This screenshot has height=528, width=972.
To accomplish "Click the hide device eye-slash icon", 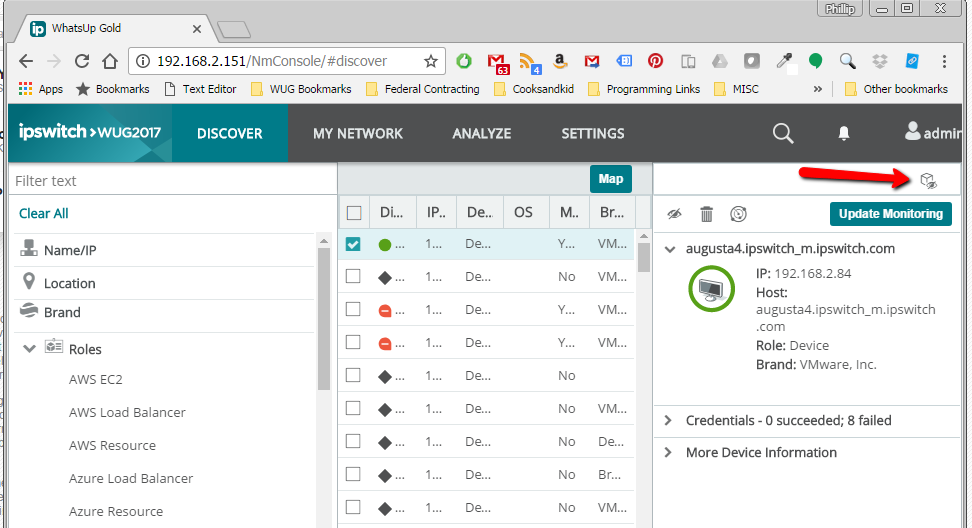I will [x=675, y=214].
